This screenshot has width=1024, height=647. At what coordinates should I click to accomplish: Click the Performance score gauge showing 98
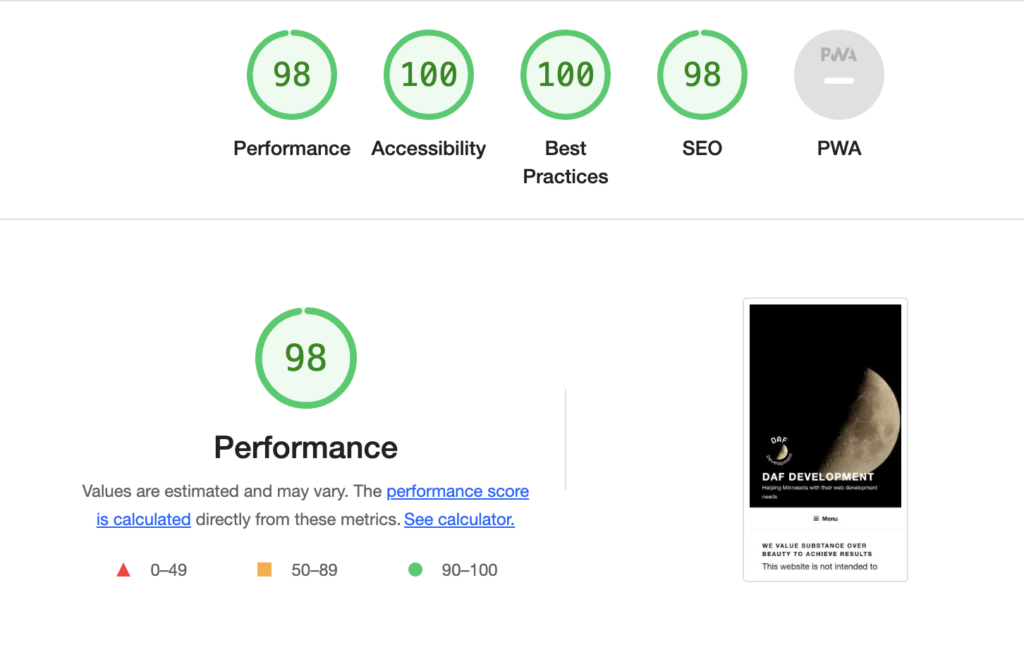point(291,74)
